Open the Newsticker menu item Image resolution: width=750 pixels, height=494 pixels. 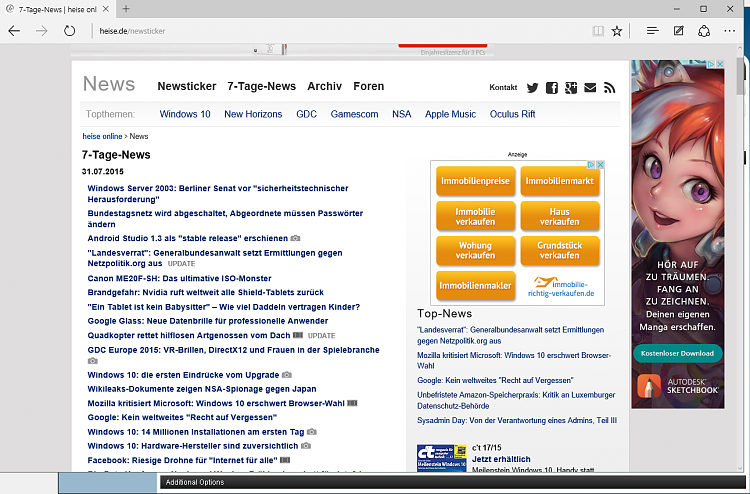pyautogui.click(x=187, y=86)
